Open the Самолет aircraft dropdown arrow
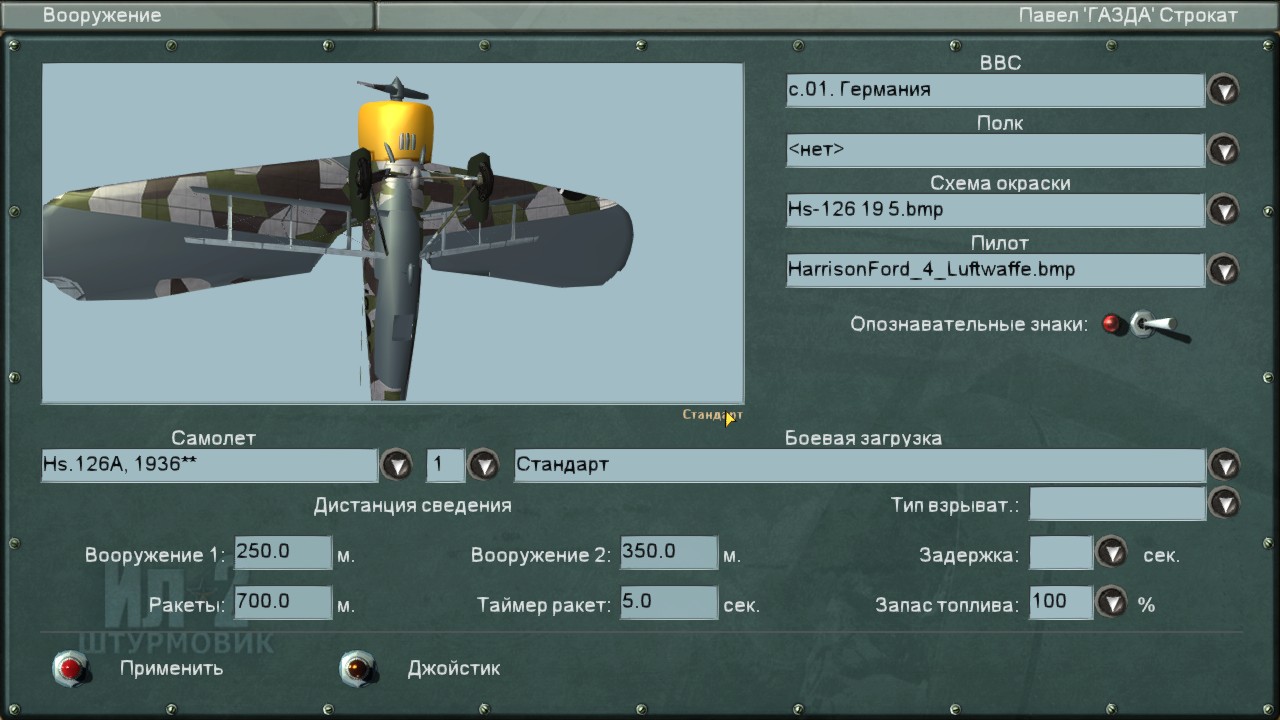Viewport: 1280px width, 720px height. [396, 465]
